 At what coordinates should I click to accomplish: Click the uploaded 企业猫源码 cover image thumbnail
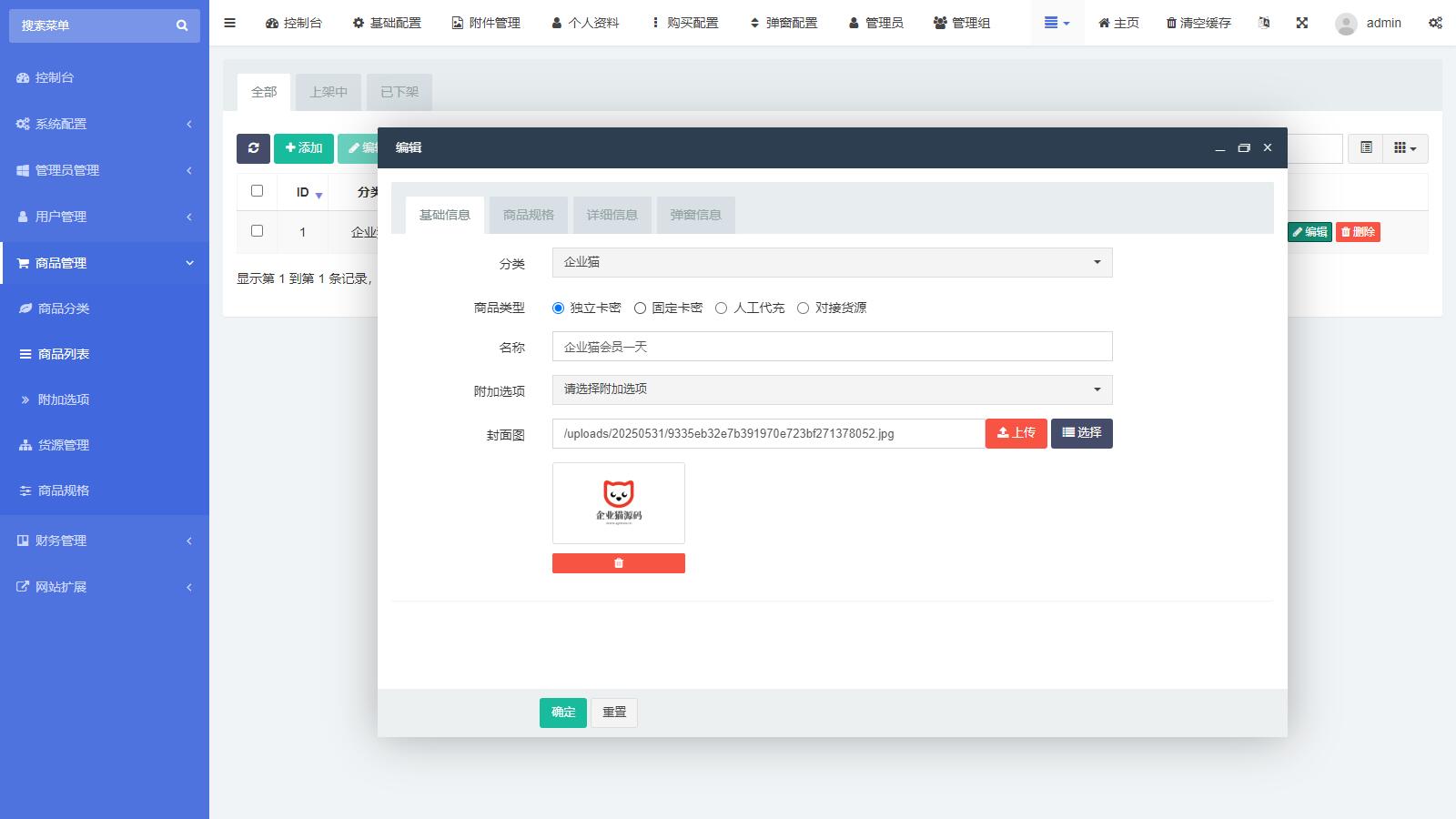pyautogui.click(x=618, y=503)
